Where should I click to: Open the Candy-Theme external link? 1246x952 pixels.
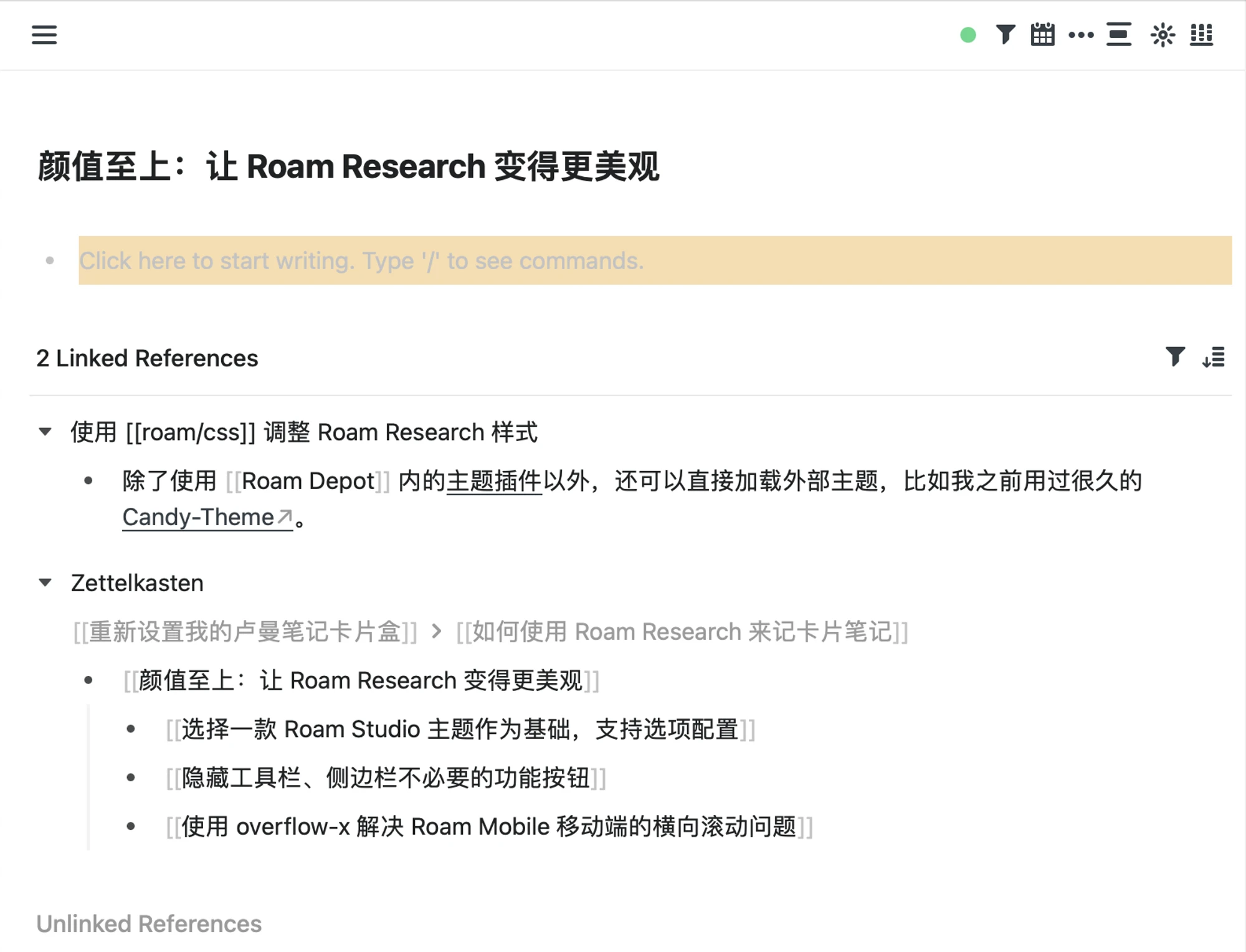(x=207, y=517)
